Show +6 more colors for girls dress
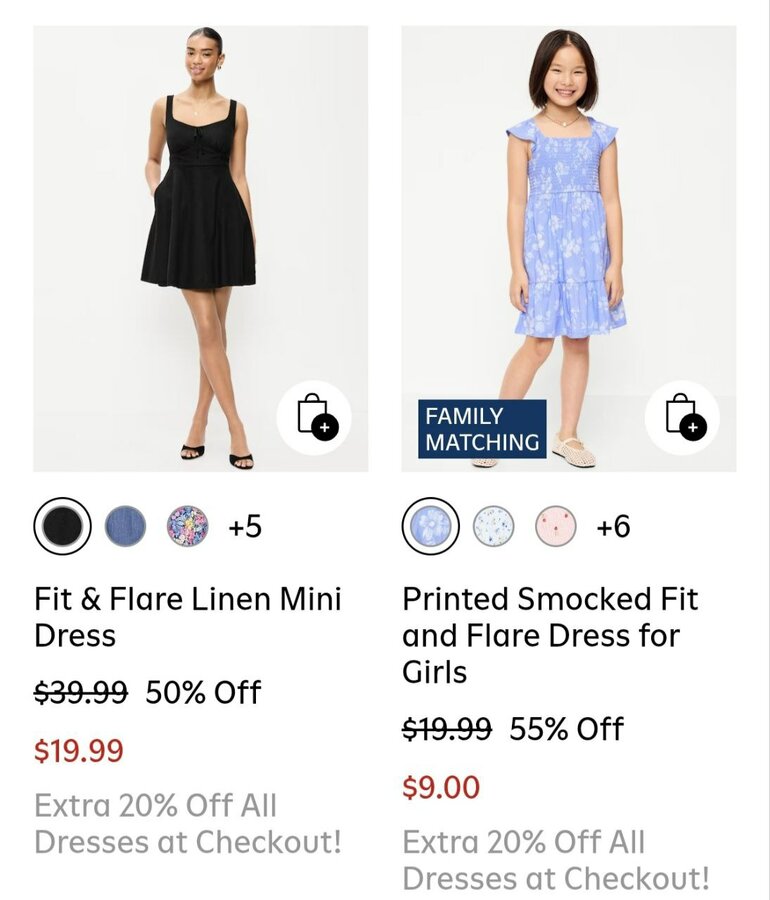 click(613, 526)
